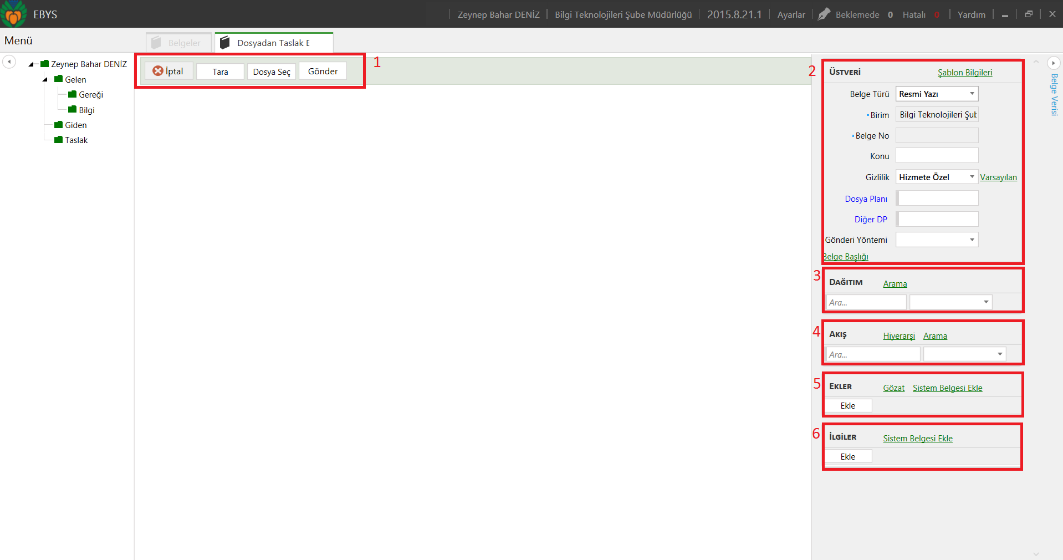
Task: Switch to the Dosyadan Taslak tab
Action: coord(274,43)
